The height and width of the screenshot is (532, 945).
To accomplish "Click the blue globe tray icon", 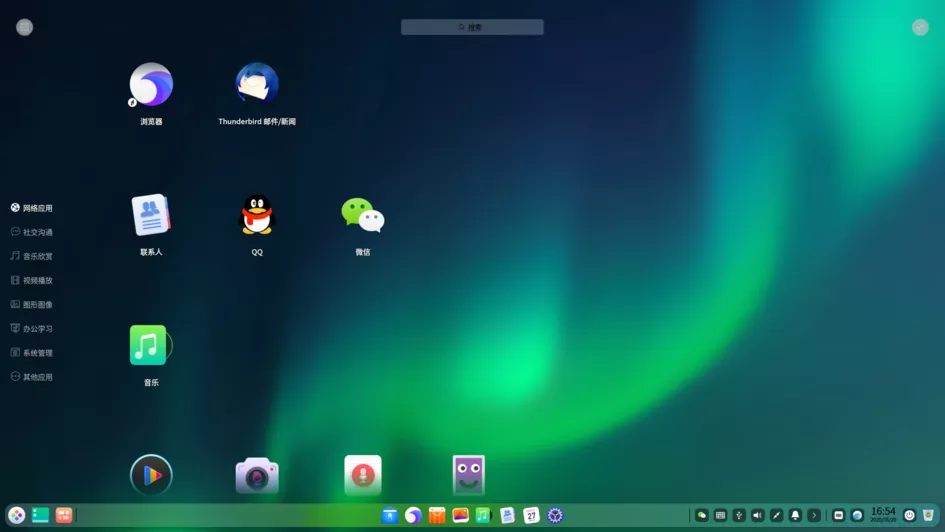I will [857, 515].
